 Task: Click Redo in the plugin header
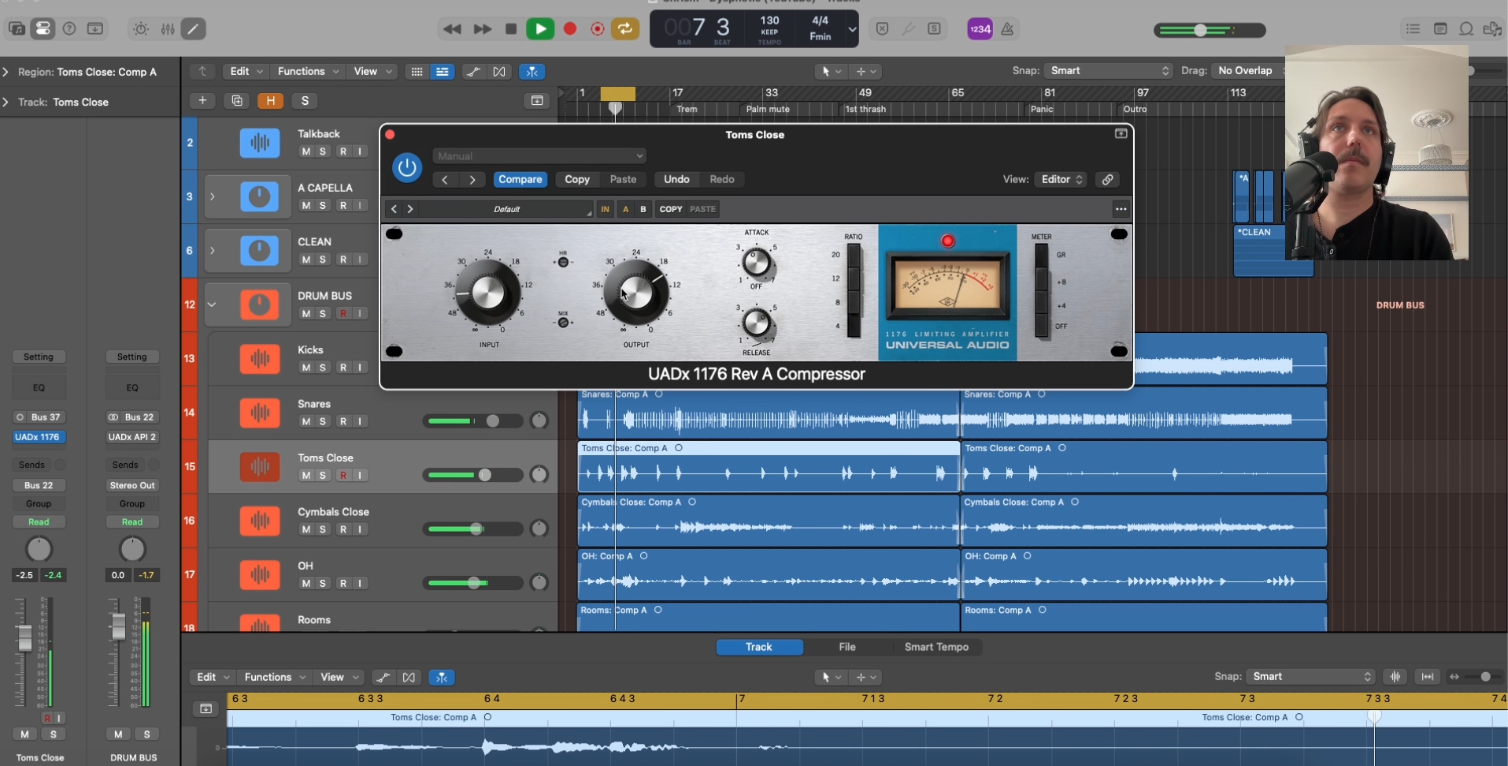(722, 179)
